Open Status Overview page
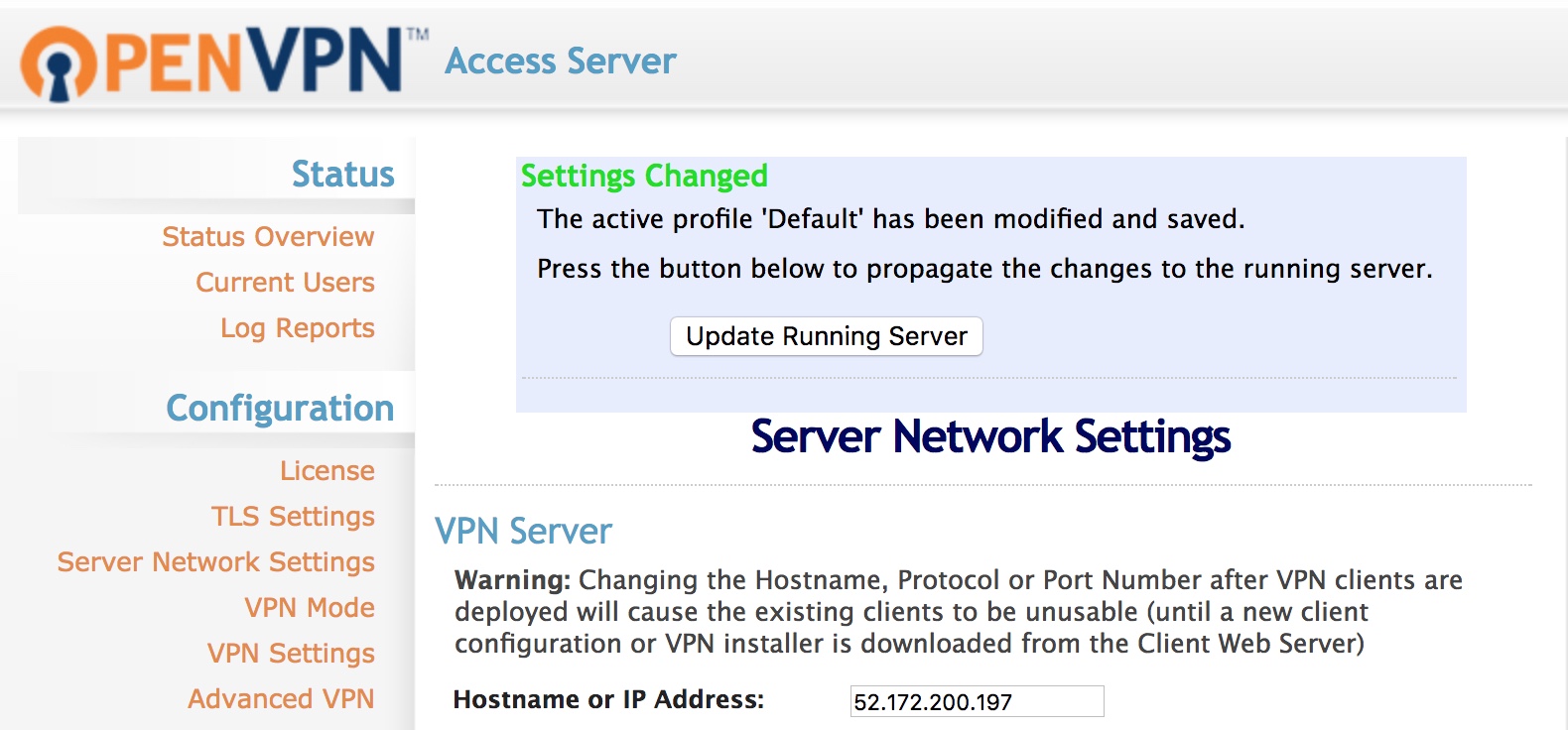This screenshot has height=730, width=1568. [x=268, y=237]
